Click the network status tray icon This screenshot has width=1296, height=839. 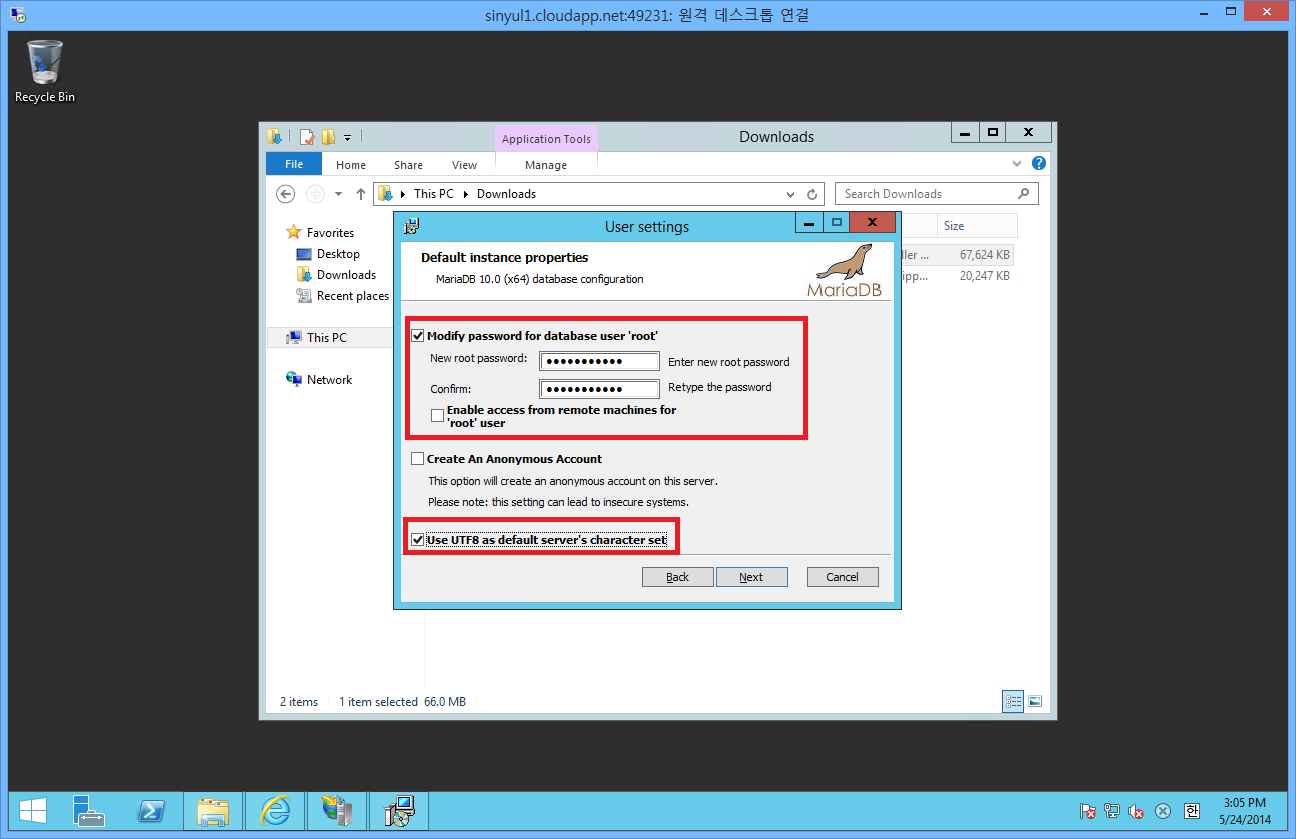(1112, 811)
